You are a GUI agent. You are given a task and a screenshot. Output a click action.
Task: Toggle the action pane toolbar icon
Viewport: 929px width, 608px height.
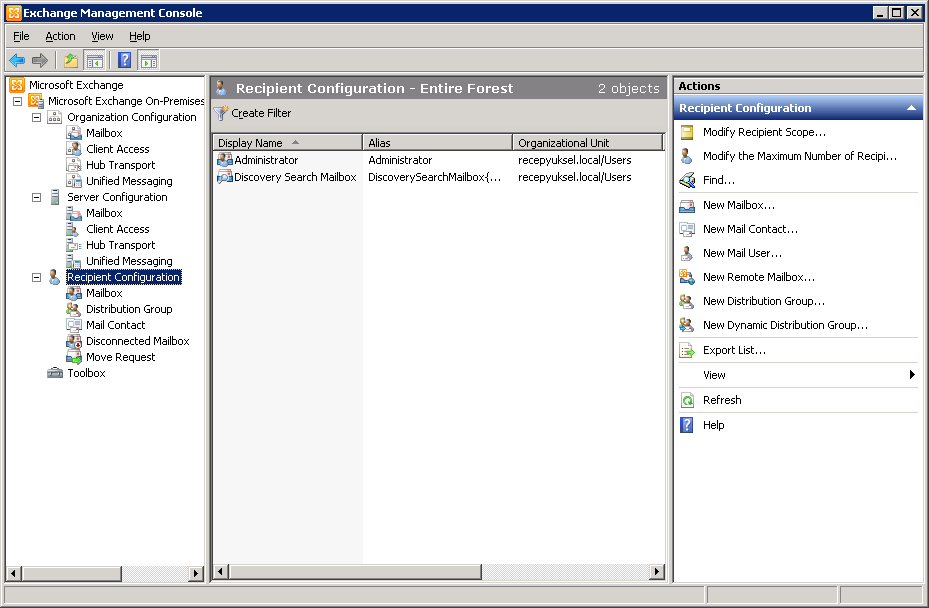point(149,60)
